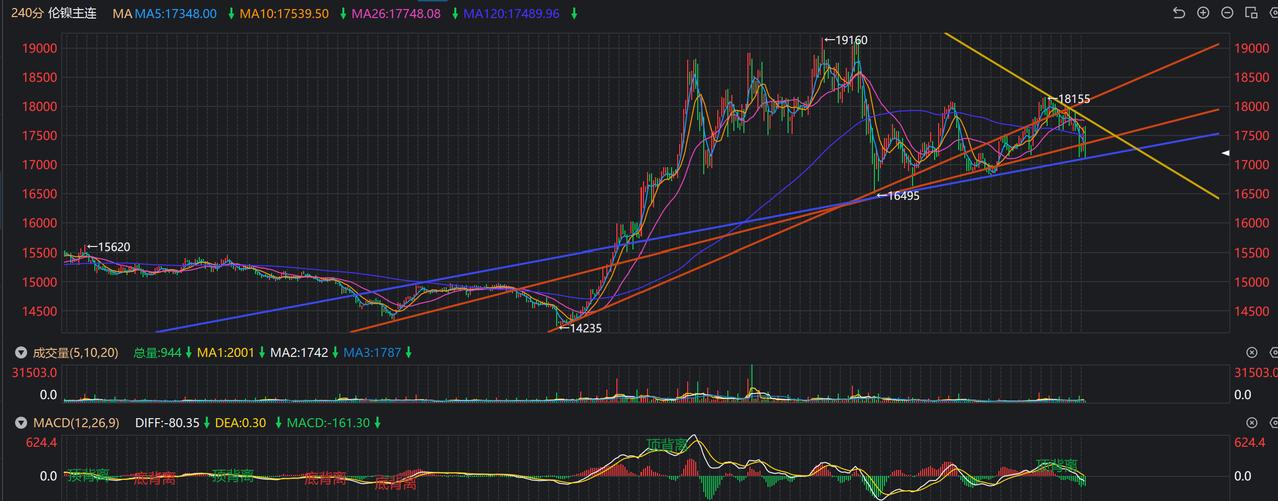Click the green arrow after MA120 value
The height and width of the screenshot is (501, 1278).
click(573, 14)
